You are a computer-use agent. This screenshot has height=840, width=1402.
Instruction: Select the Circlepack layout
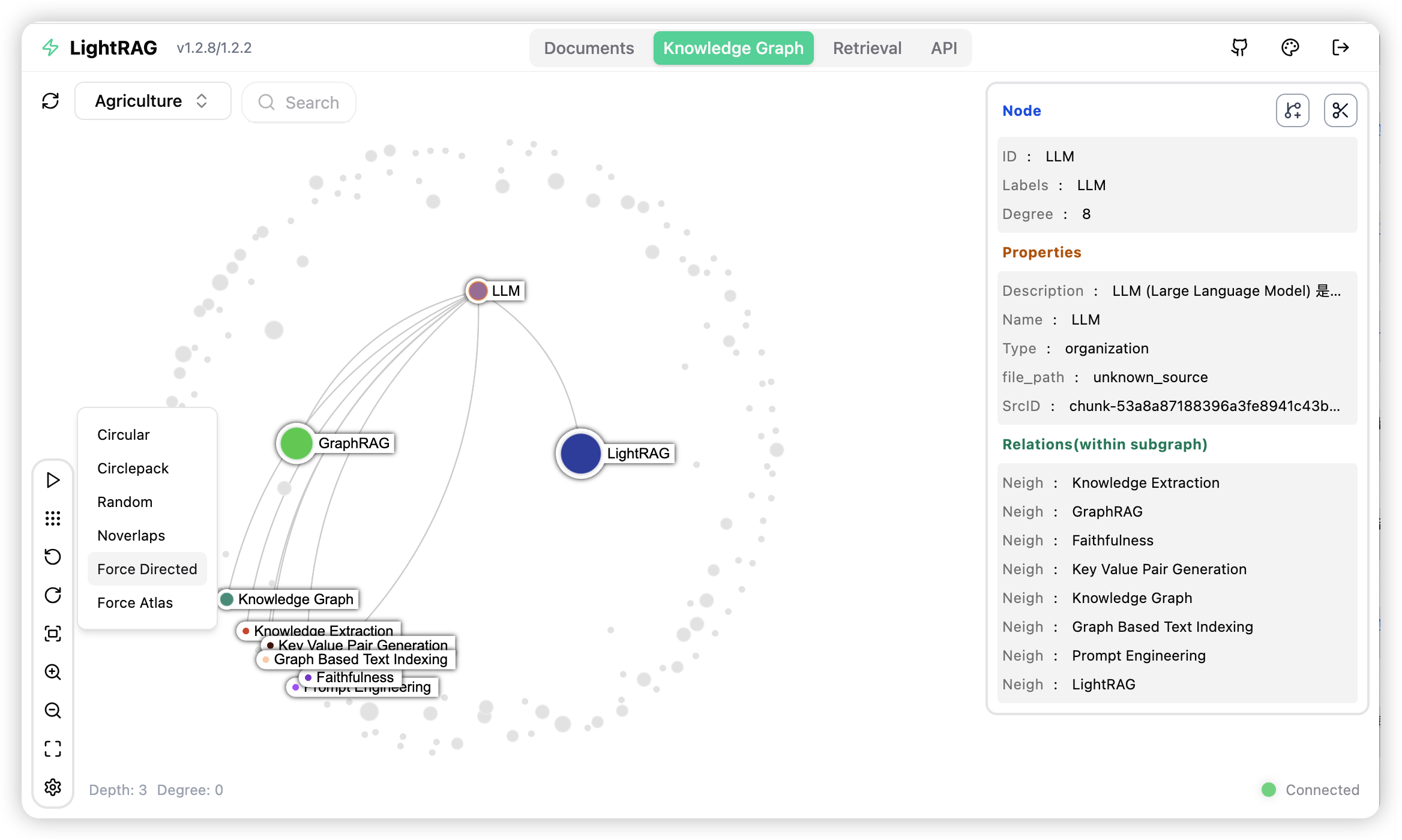(x=133, y=468)
